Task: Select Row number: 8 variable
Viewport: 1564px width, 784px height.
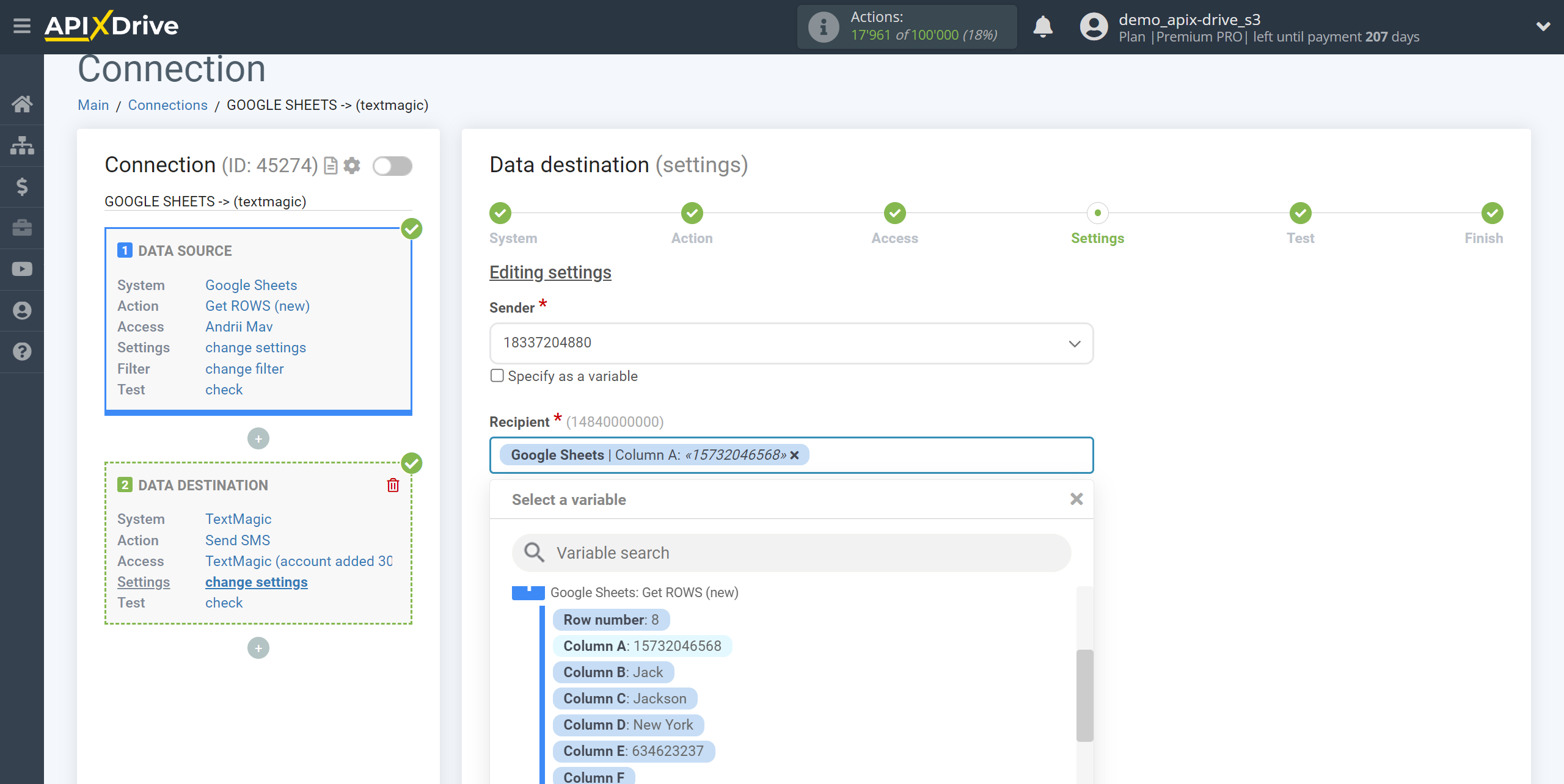Action: pos(611,620)
